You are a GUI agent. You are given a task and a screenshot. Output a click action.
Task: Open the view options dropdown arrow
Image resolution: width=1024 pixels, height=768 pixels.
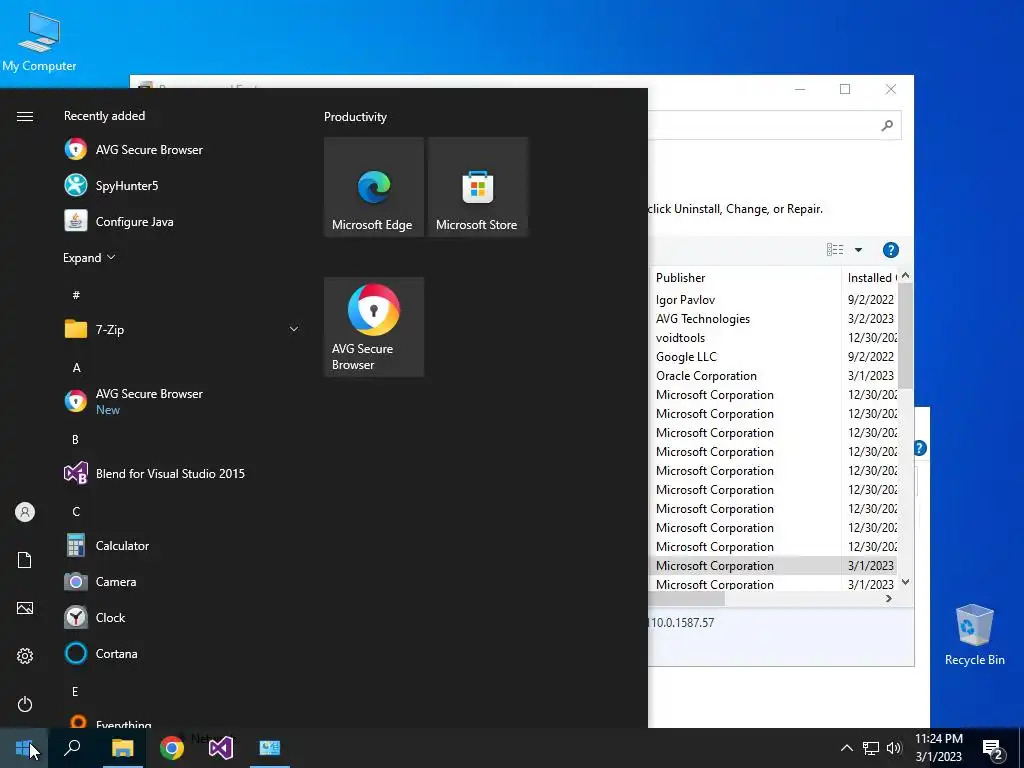pyautogui.click(x=858, y=250)
